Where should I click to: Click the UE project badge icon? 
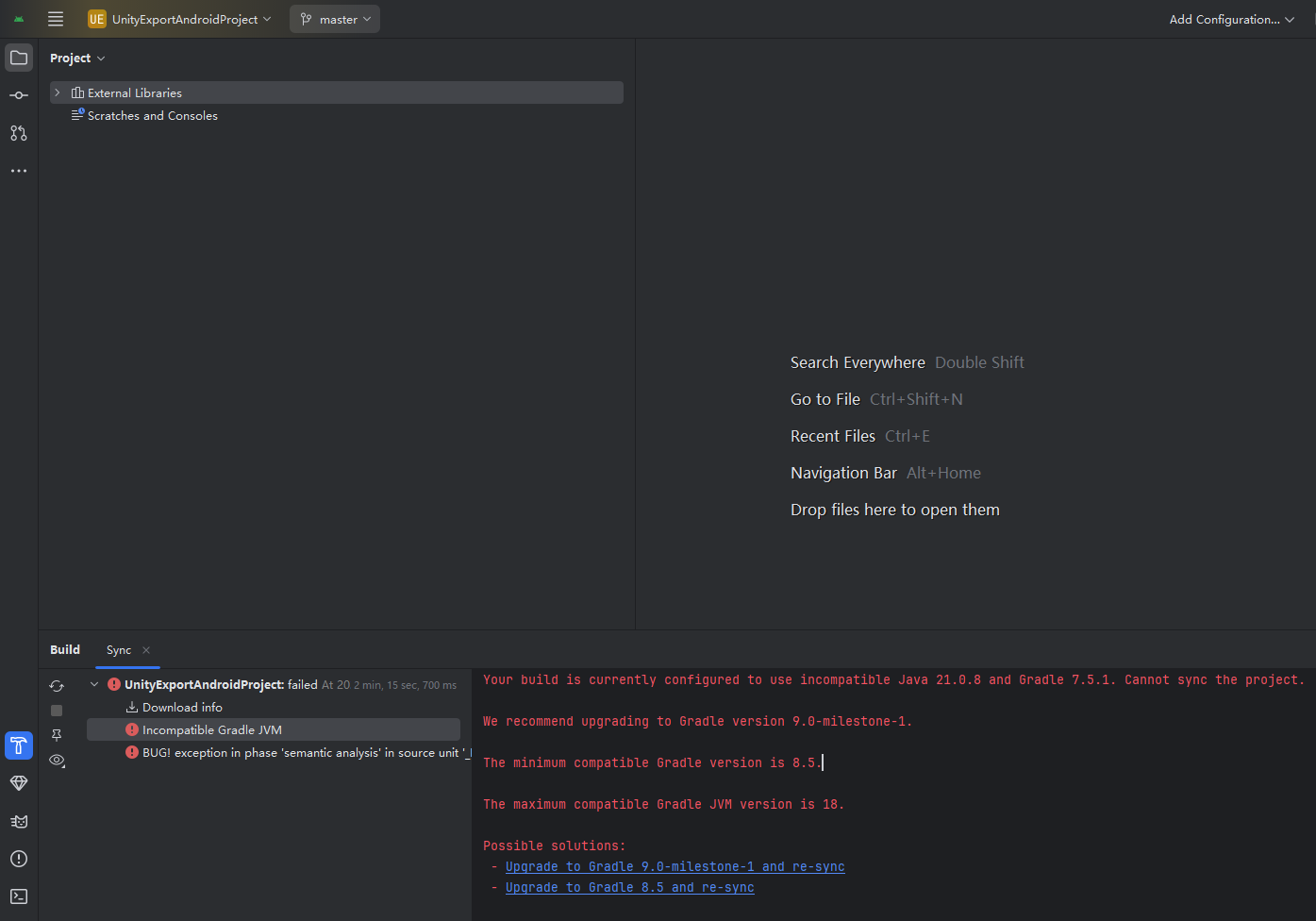click(97, 19)
